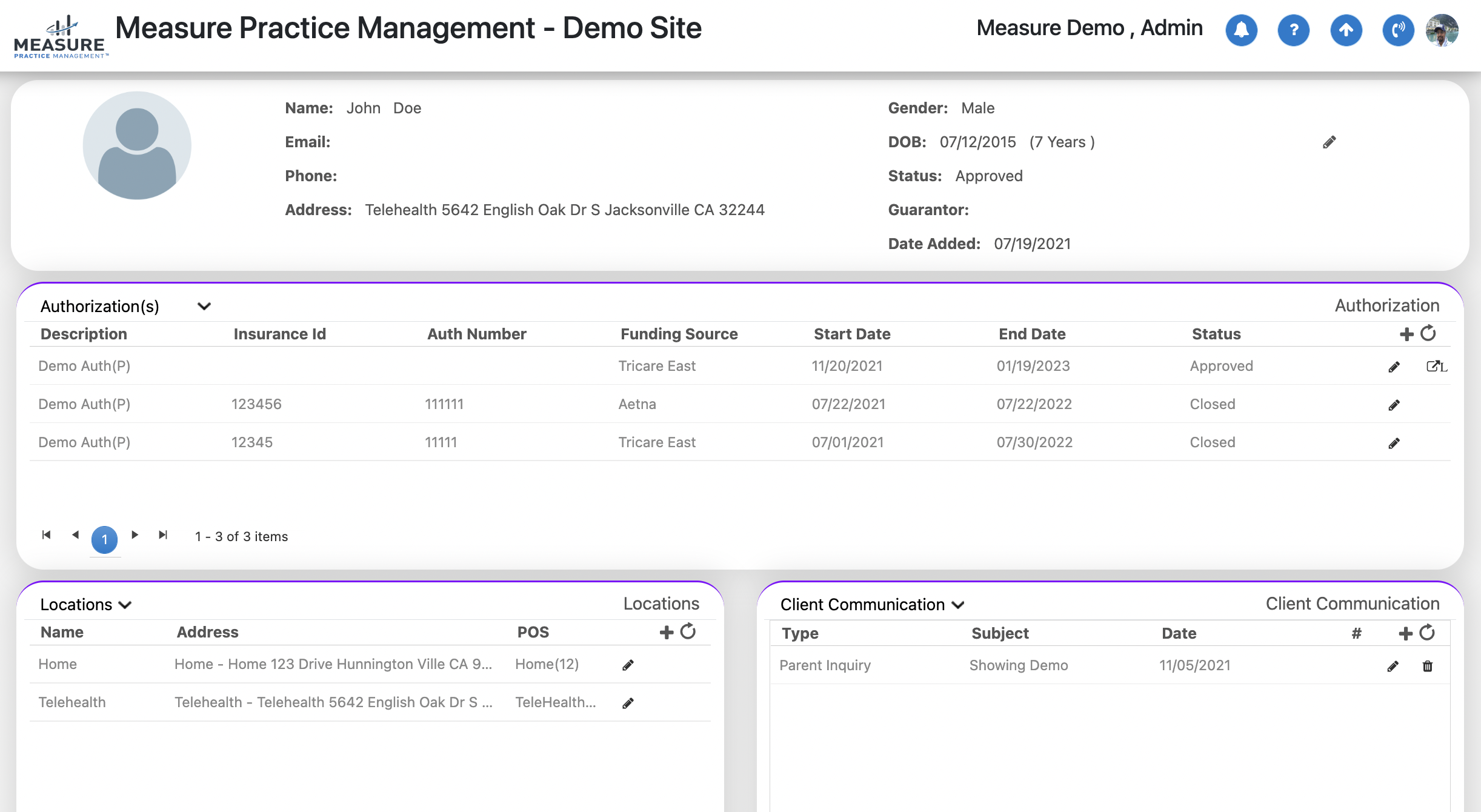Edit the Aetna authorization row
Viewport: 1481px width, 812px height.
[x=1394, y=405]
